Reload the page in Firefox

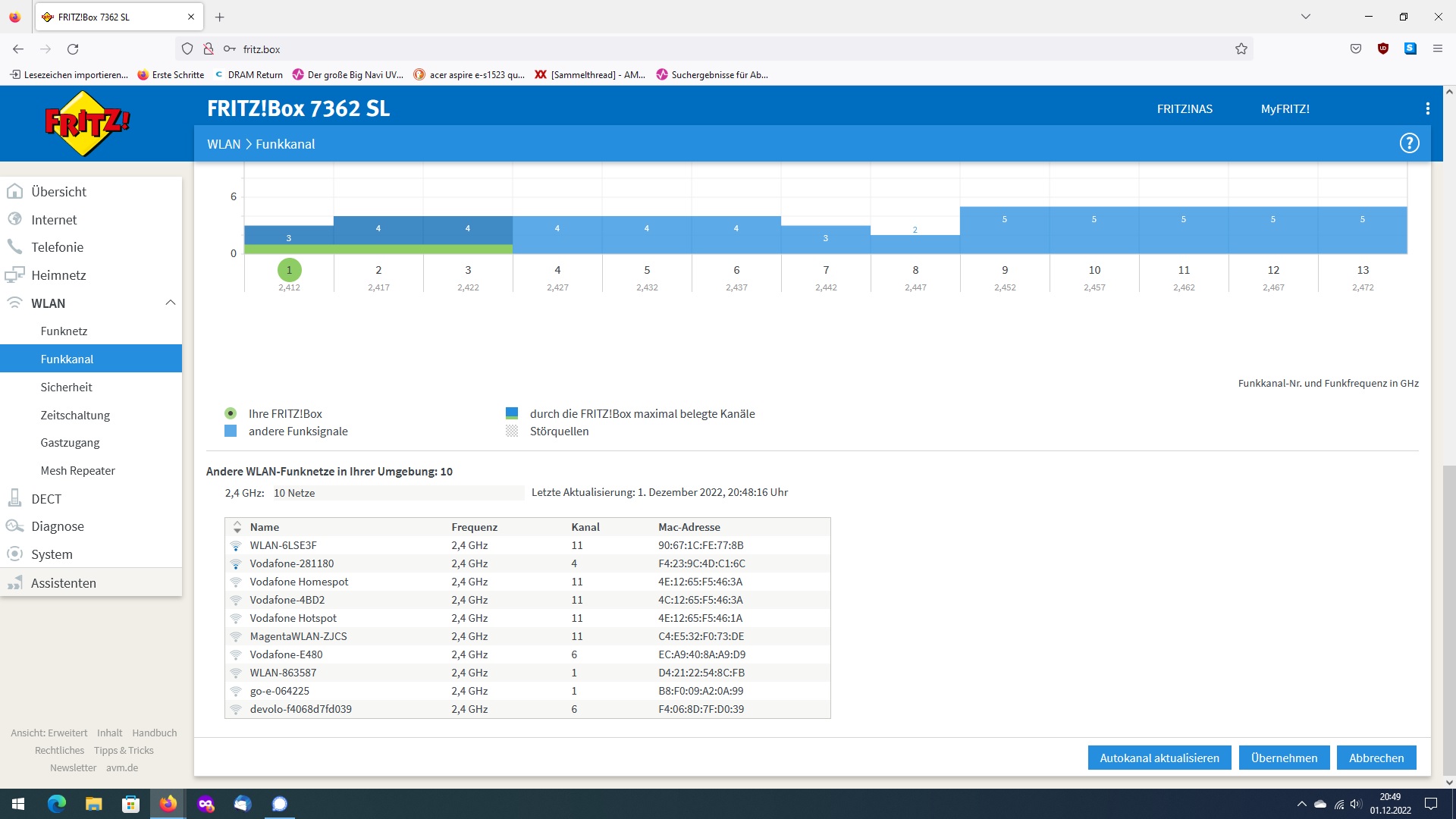point(73,49)
